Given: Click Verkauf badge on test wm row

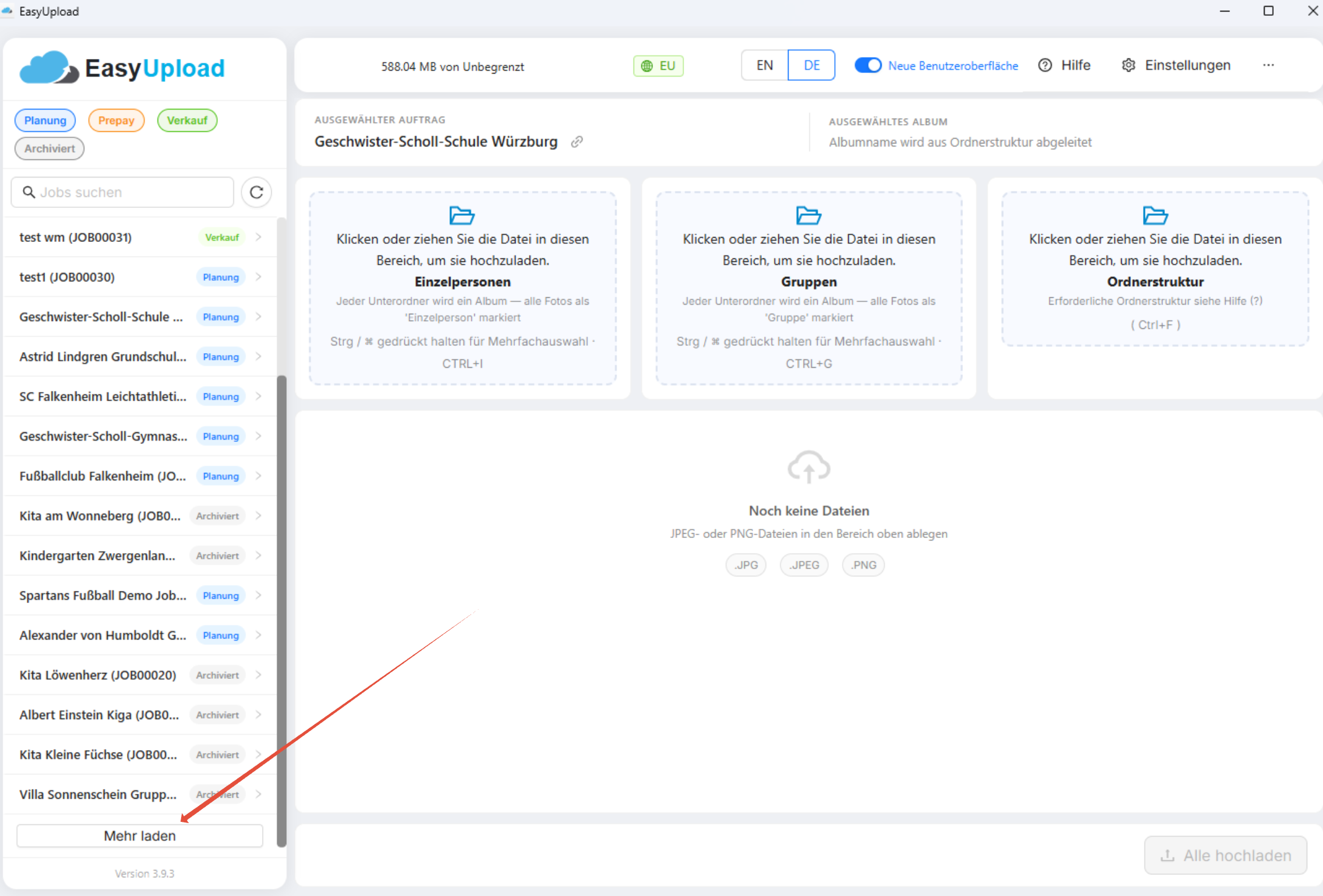Looking at the screenshot, I should point(222,237).
